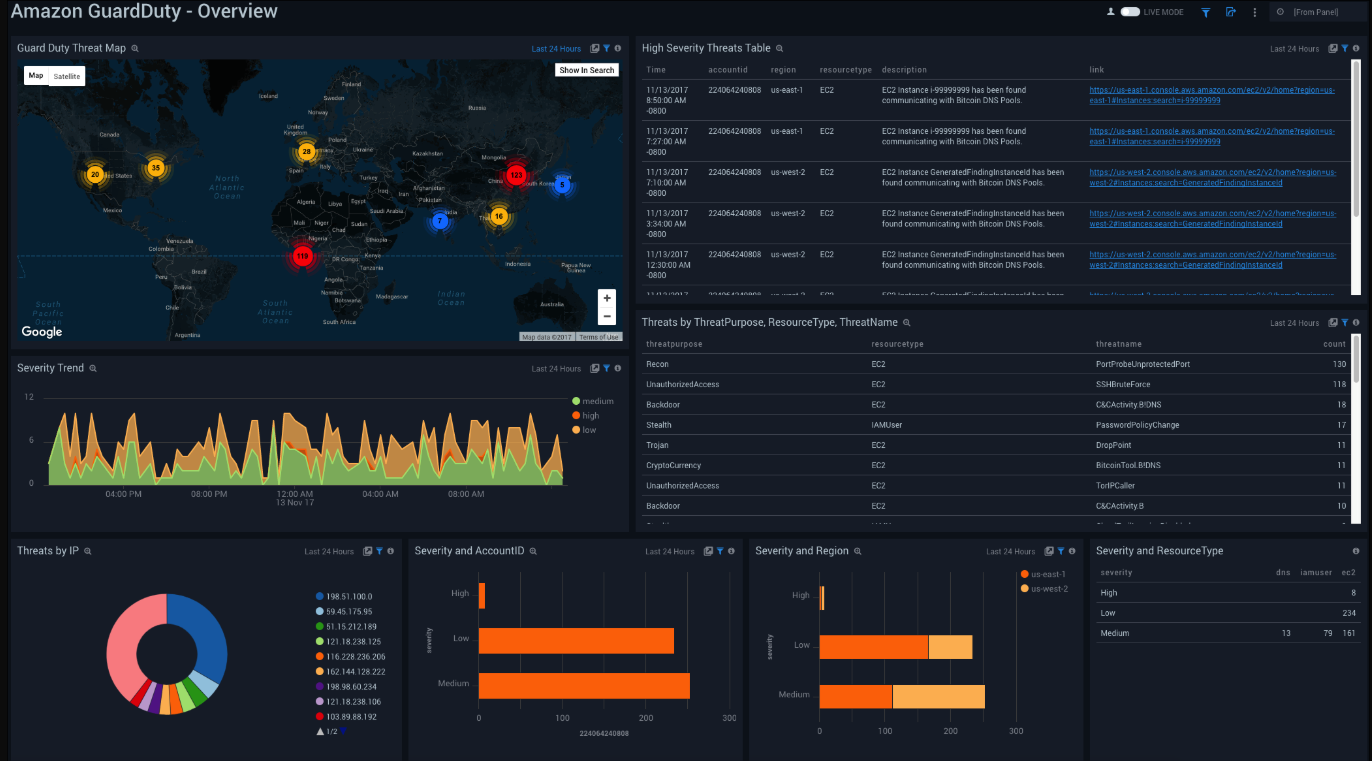The width and height of the screenshot is (1372, 761).
Task: Click the Show In Search button on the map
Action: click(585, 69)
